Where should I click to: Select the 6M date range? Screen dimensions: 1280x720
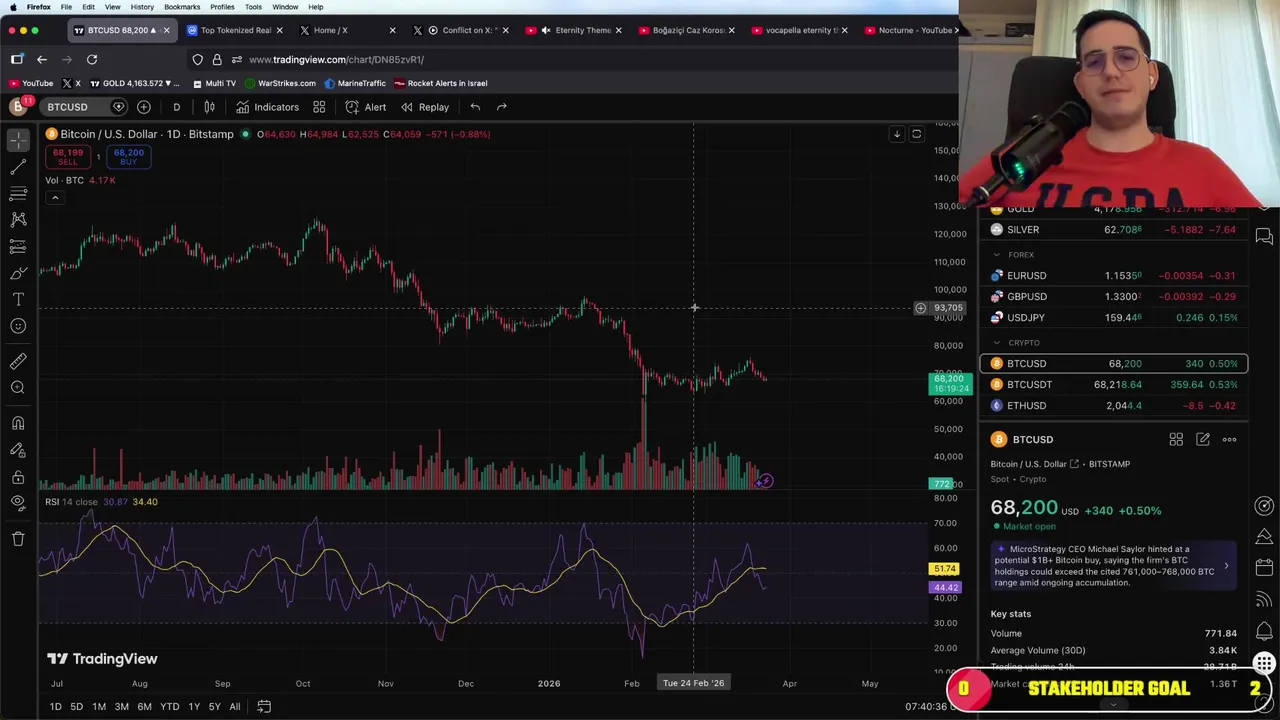click(144, 707)
